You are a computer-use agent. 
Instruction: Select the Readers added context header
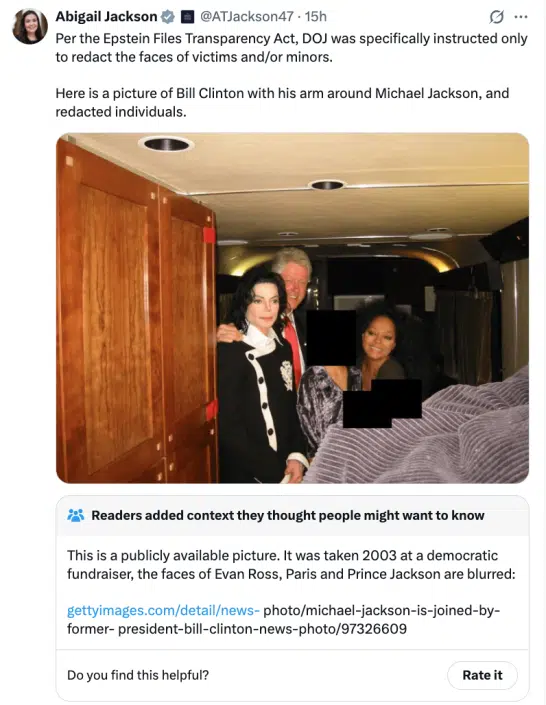288,515
